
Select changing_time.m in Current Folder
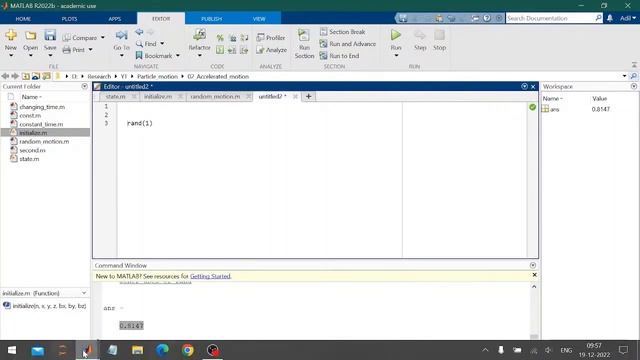click(x=42, y=107)
